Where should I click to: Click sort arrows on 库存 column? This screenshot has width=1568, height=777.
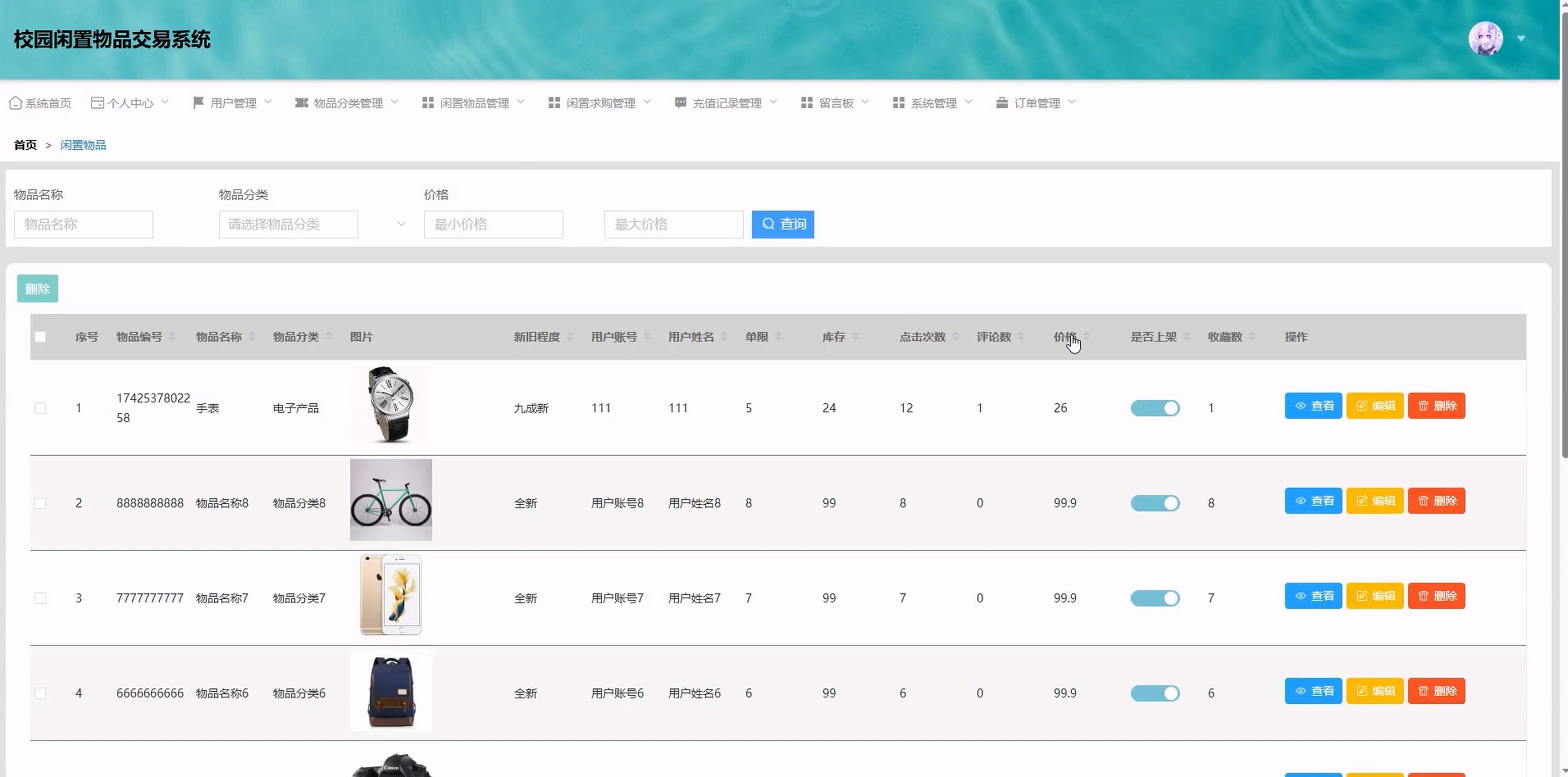tap(855, 337)
